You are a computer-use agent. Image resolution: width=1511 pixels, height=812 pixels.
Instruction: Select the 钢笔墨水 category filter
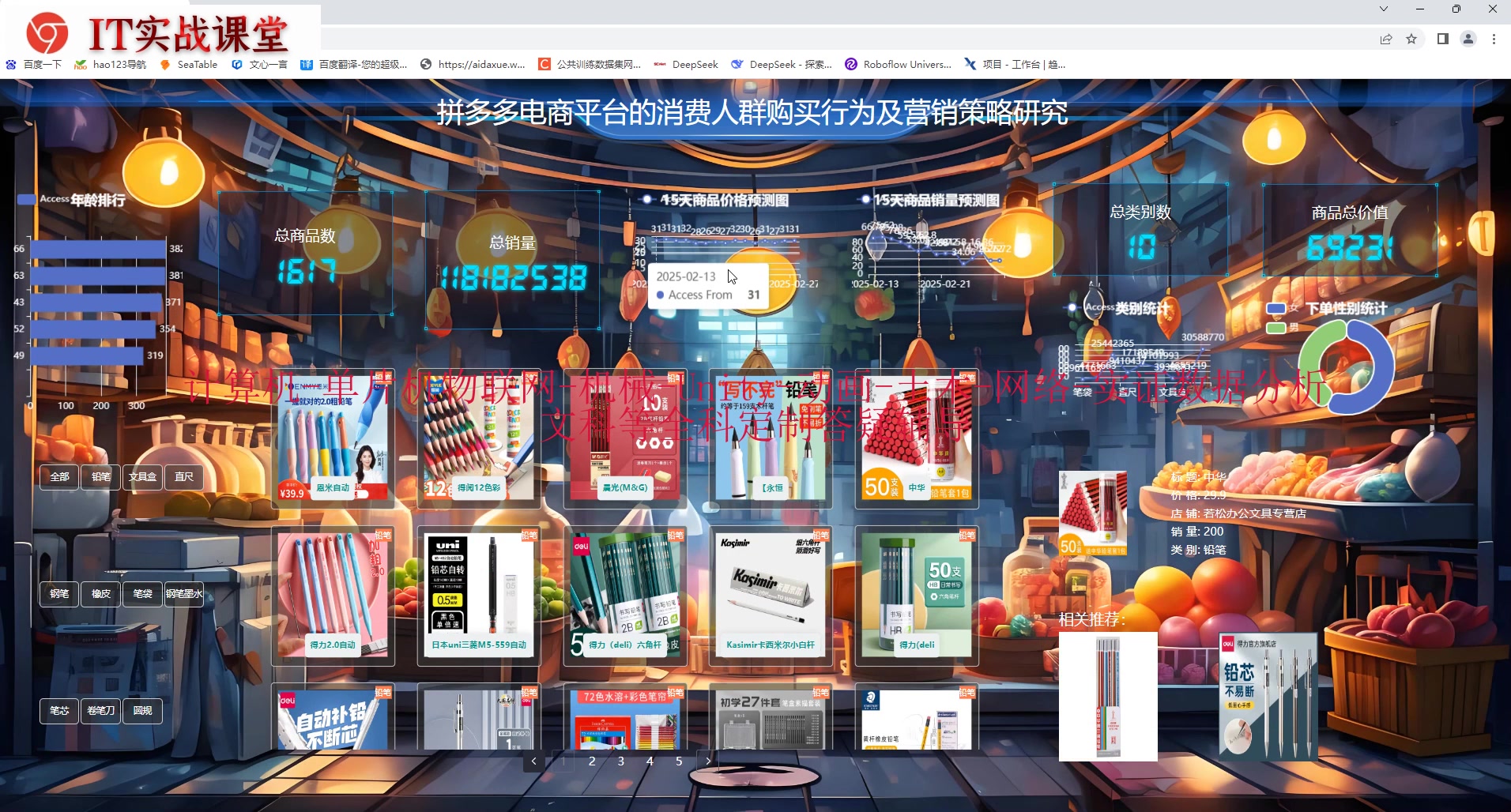(184, 594)
